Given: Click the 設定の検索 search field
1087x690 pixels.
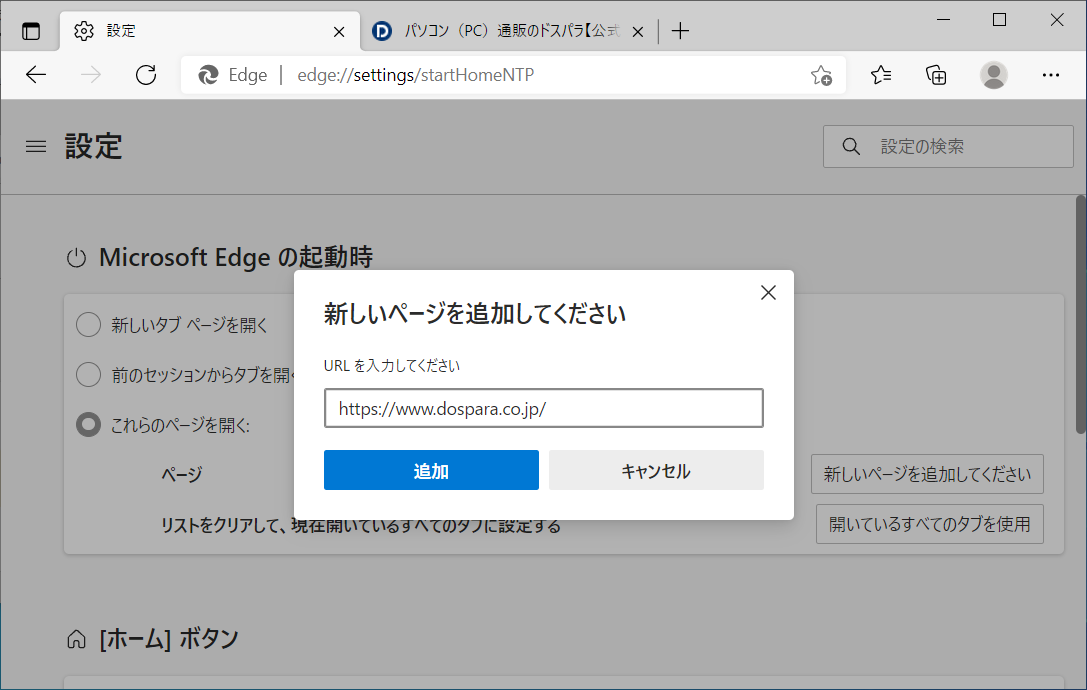Looking at the screenshot, I should click(x=948, y=146).
